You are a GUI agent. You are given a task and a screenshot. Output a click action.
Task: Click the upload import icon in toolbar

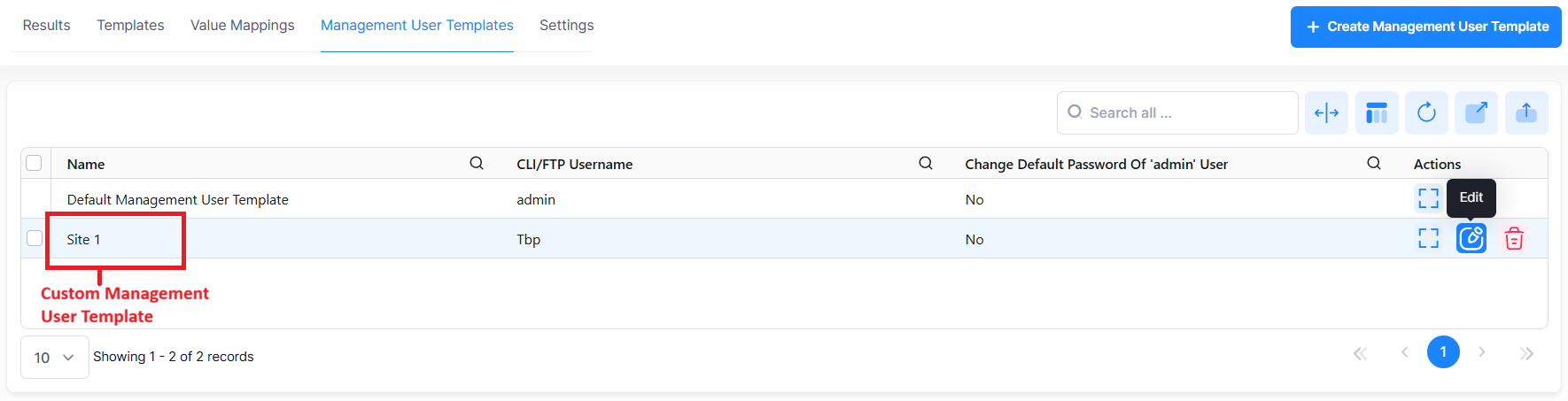tap(1525, 113)
